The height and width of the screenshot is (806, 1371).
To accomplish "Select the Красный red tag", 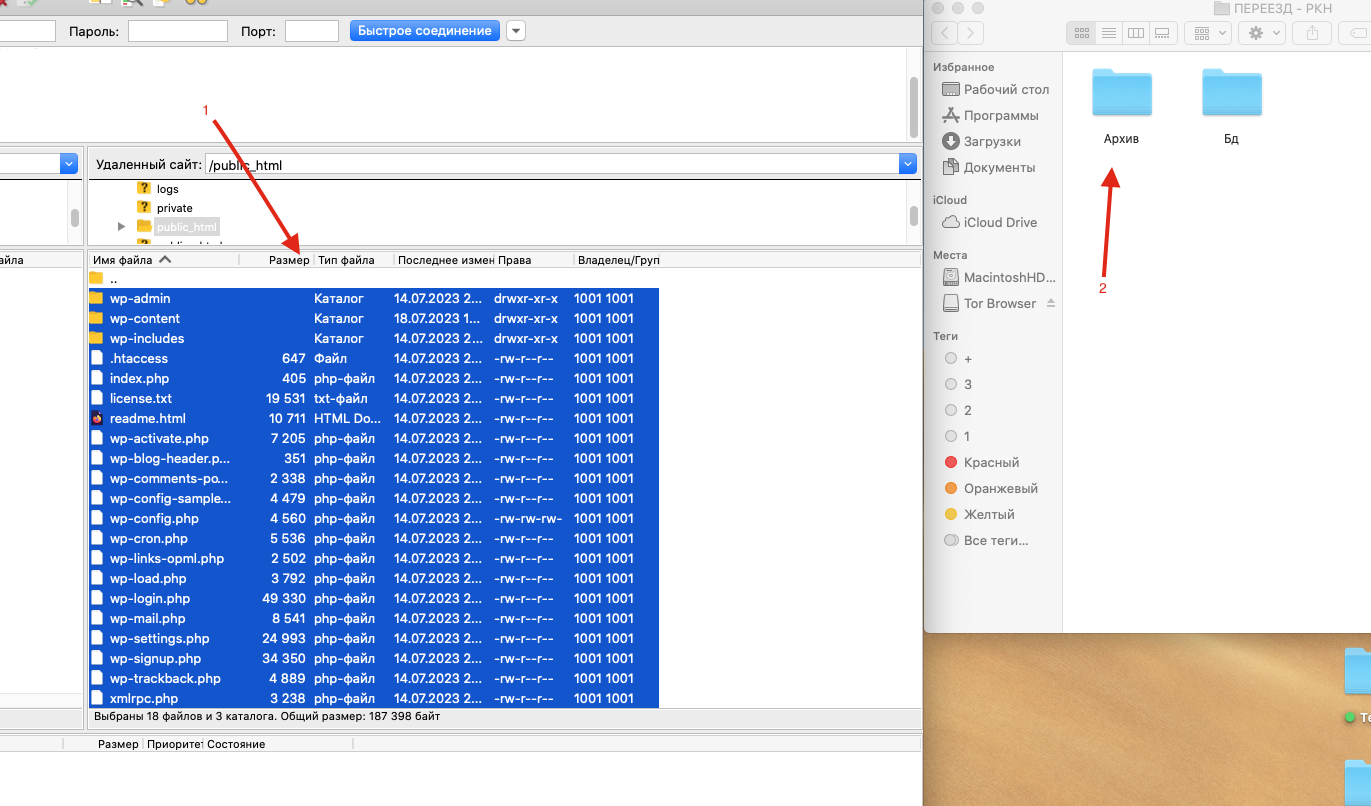I will click(981, 462).
